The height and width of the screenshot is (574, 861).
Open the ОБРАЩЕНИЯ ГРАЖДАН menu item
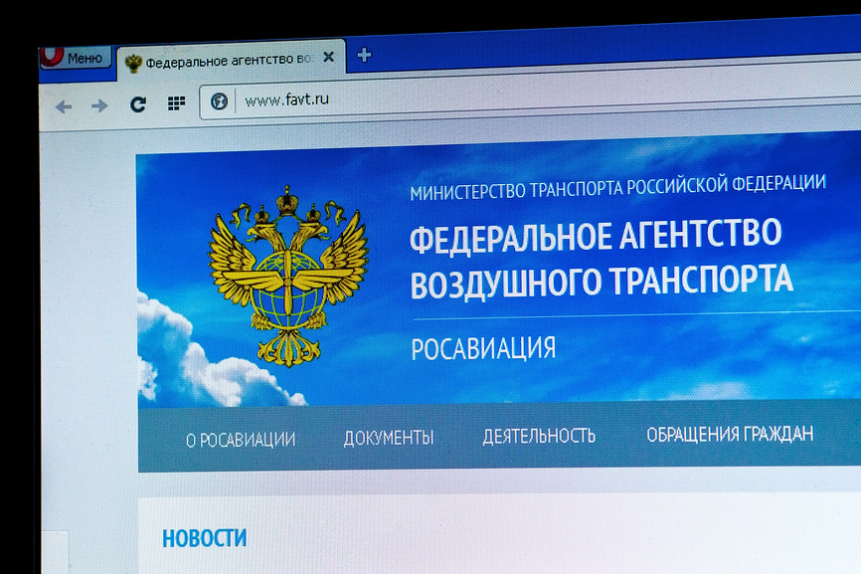[x=730, y=434]
